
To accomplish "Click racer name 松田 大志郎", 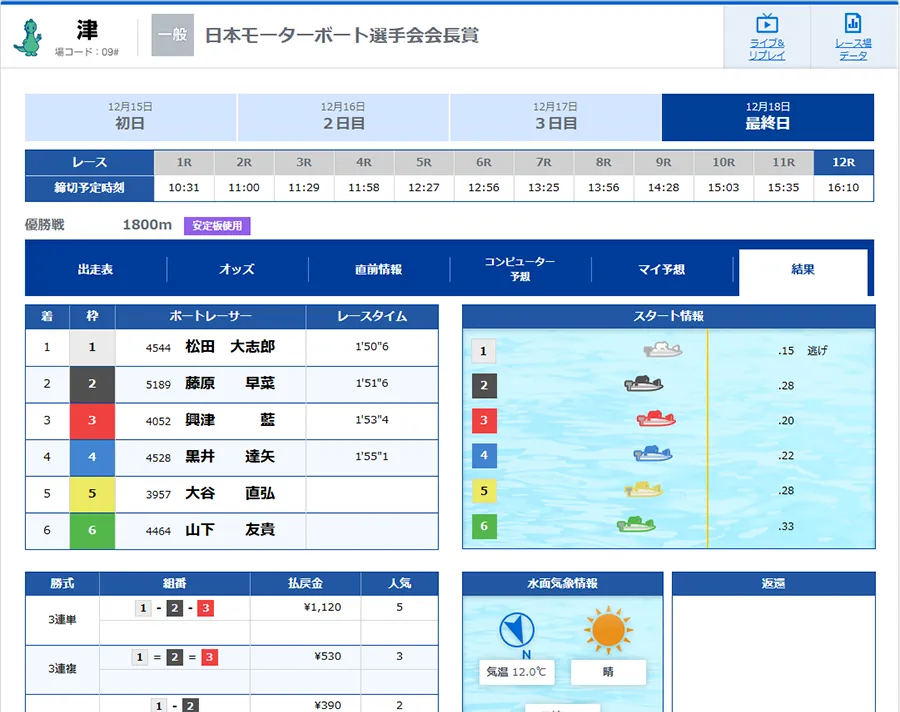I will click(230, 347).
